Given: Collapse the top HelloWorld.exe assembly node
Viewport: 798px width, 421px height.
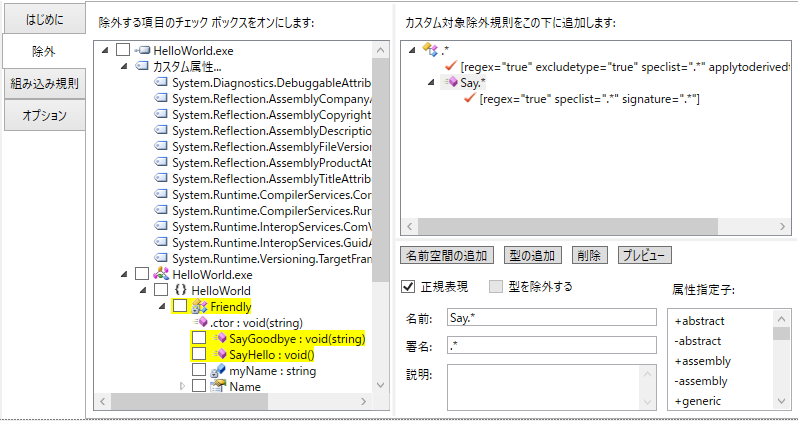Looking at the screenshot, I should click(105, 50).
